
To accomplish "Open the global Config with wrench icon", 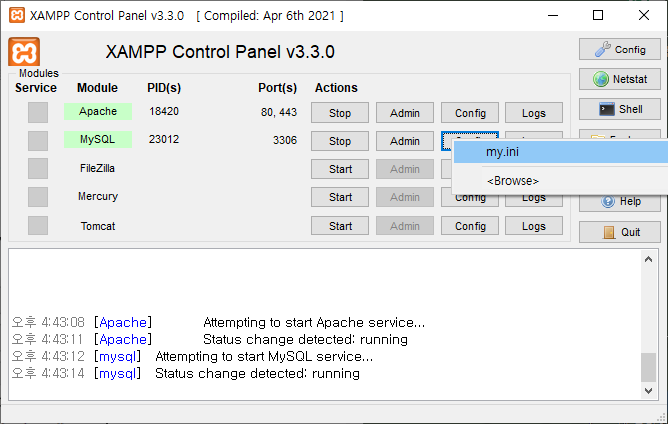I will 619,49.
